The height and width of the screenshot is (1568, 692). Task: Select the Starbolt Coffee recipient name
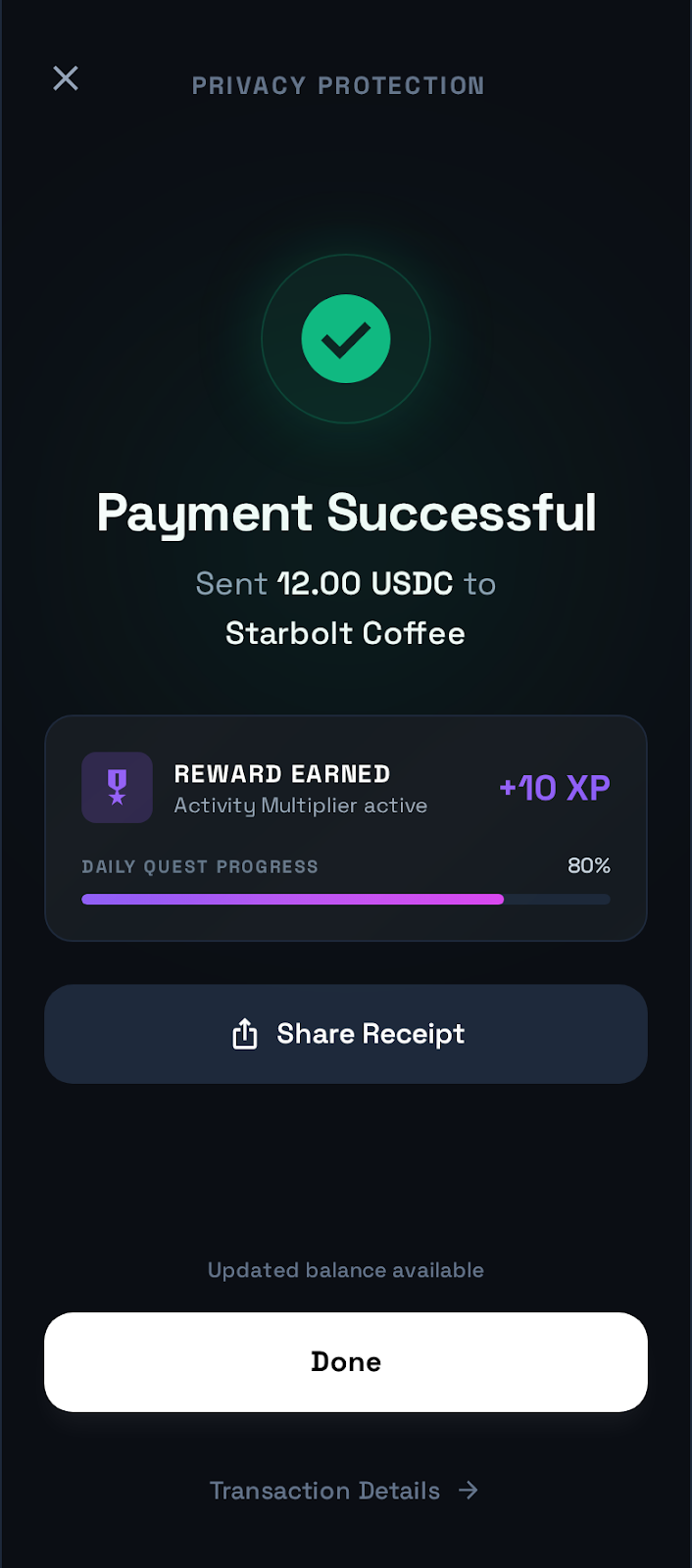(x=345, y=633)
